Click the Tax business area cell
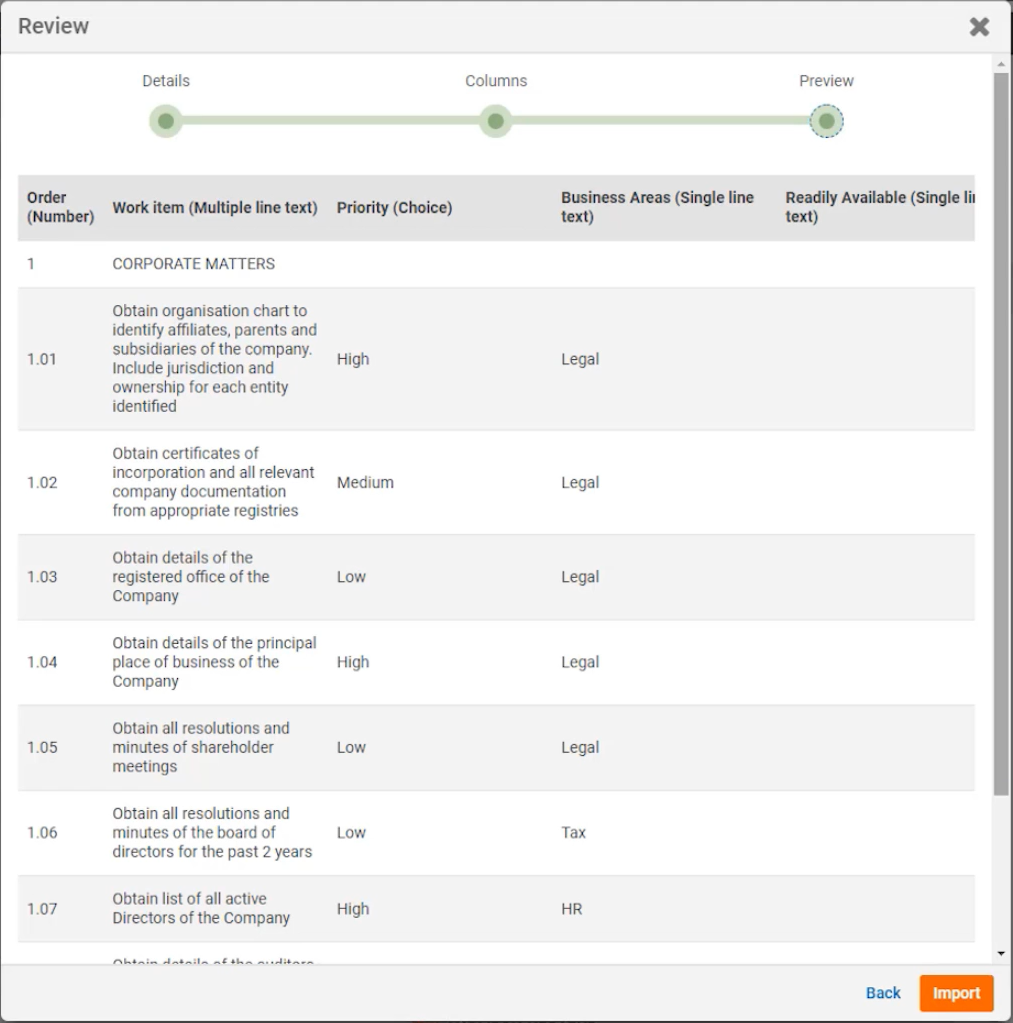Image resolution: width=1013 pixels, height=1023 pixels. point(573,832)
